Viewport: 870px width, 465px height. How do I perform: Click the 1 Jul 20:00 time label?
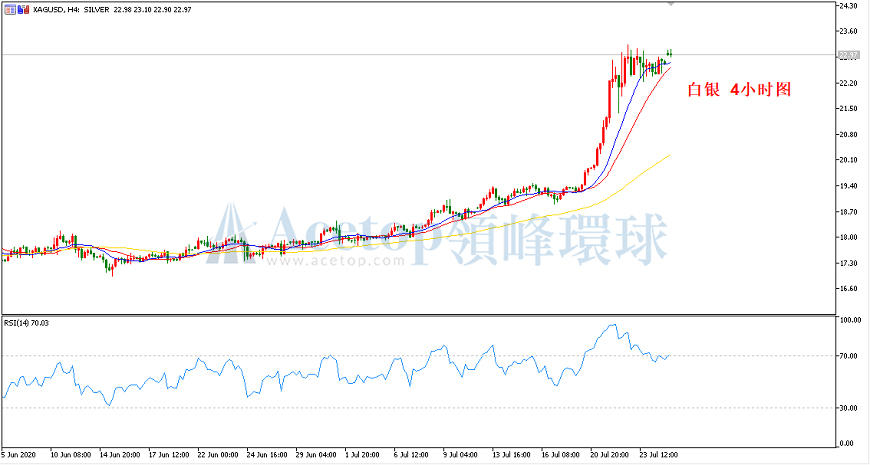(363, 455)
